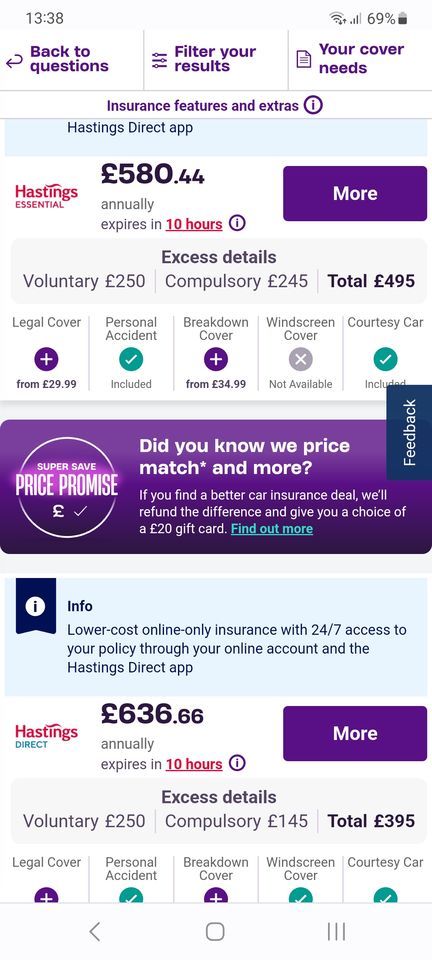
Task: Tap the Hastings Essential logo
Action: pyautogui.click(x=47, y=197)
